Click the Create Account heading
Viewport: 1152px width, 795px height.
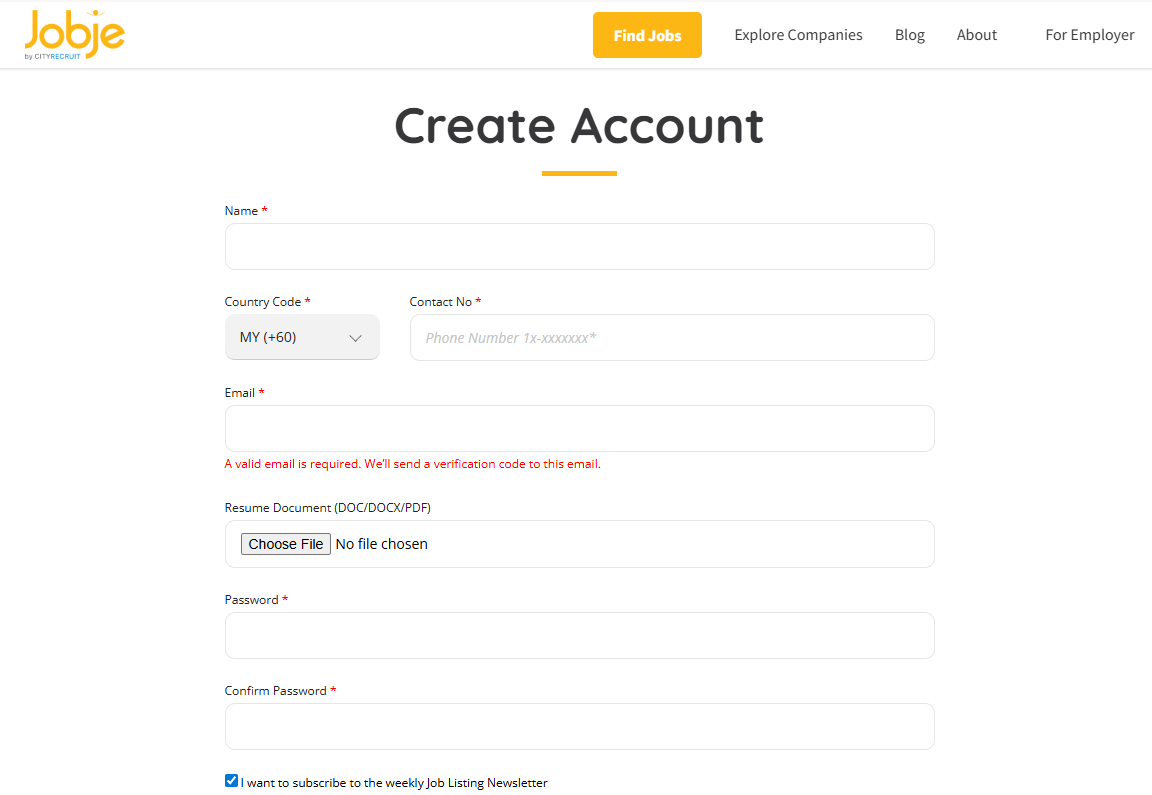(579, 126)
